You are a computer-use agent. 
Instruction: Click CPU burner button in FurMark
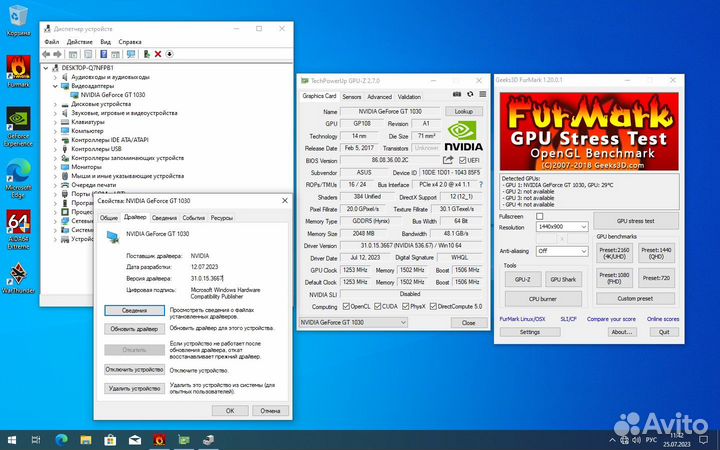coord(543,299)
